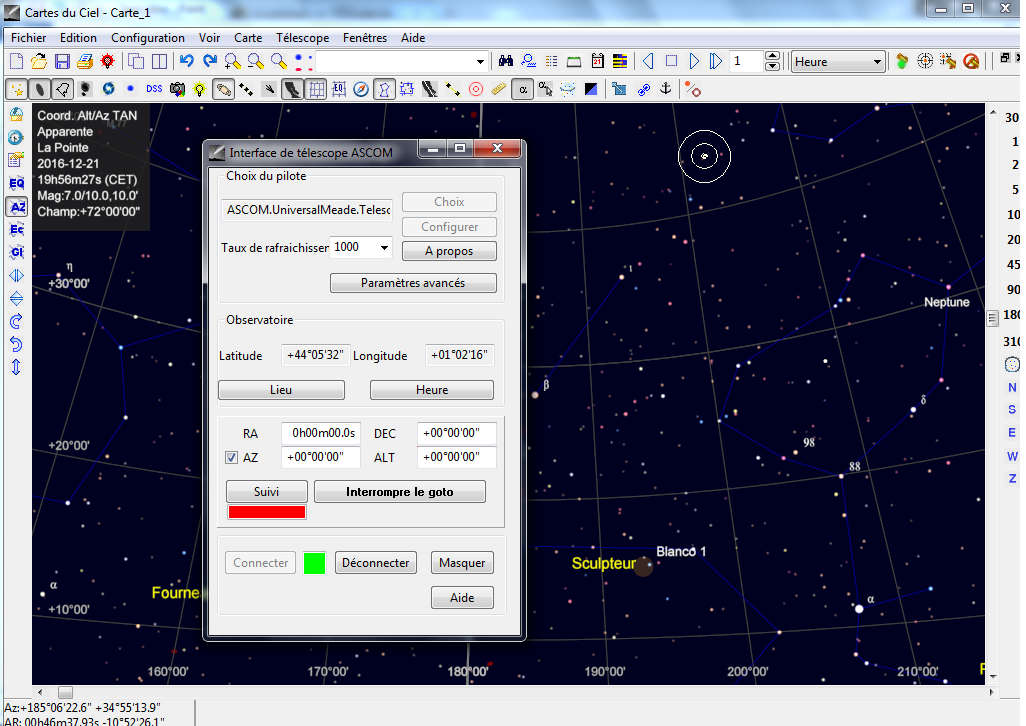The height and width of the screenshot is (726, 1026).
Task: Click the RA input field
Action: [x=320, y=433]
